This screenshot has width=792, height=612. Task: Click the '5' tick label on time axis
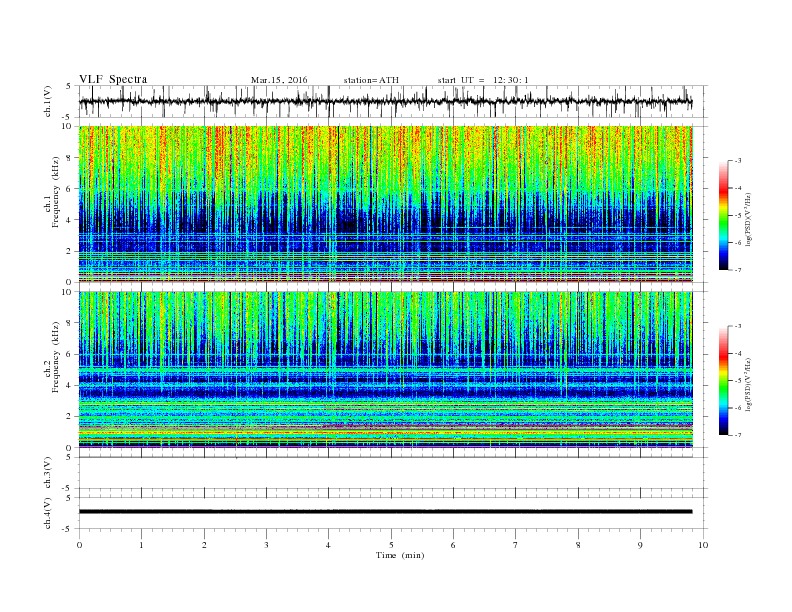(x=391, y=545)
